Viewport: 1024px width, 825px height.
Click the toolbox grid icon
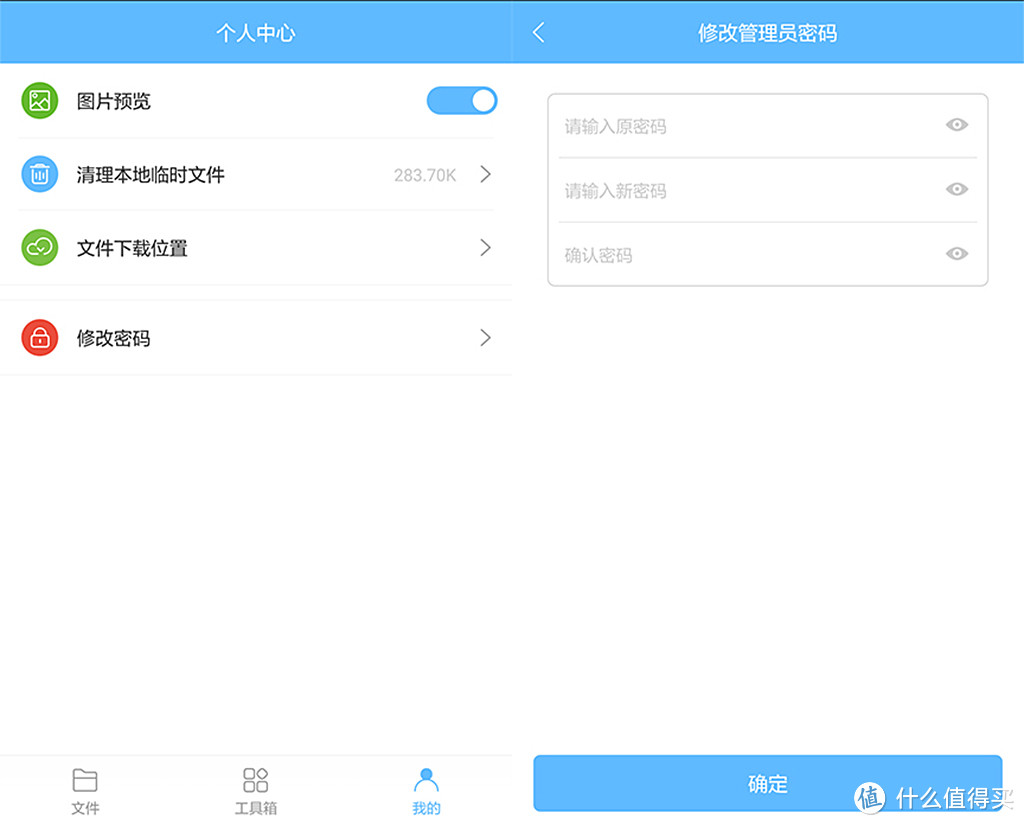(x=255, y=780)
